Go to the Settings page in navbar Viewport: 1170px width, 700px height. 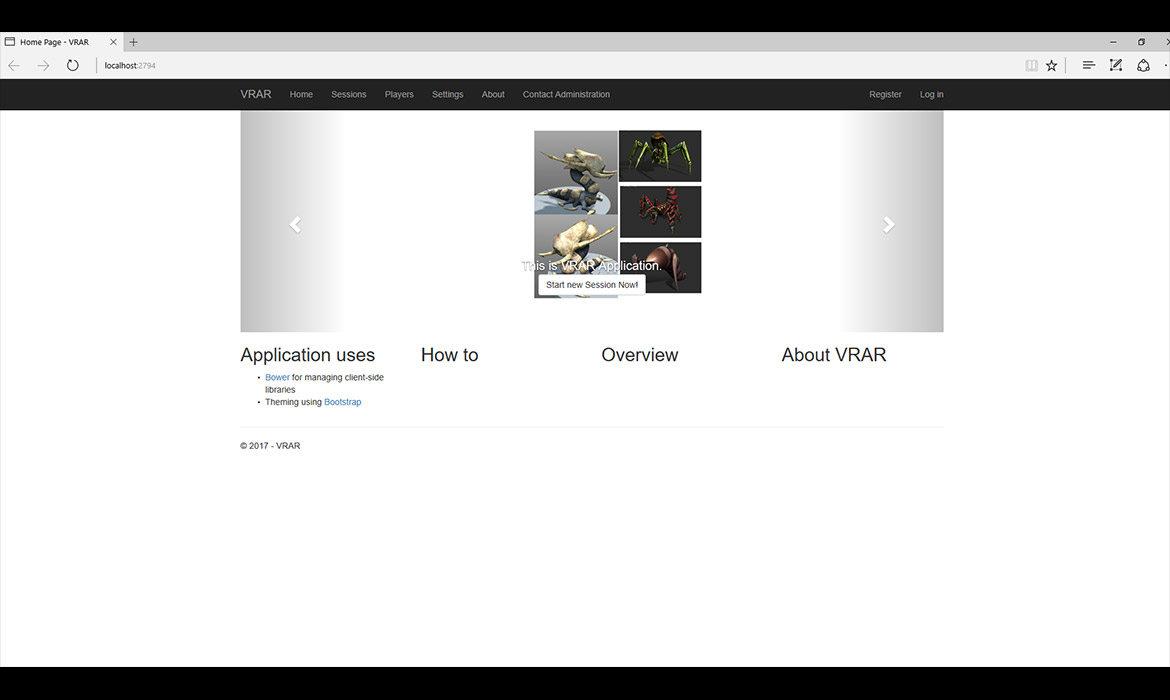[447, 95]
